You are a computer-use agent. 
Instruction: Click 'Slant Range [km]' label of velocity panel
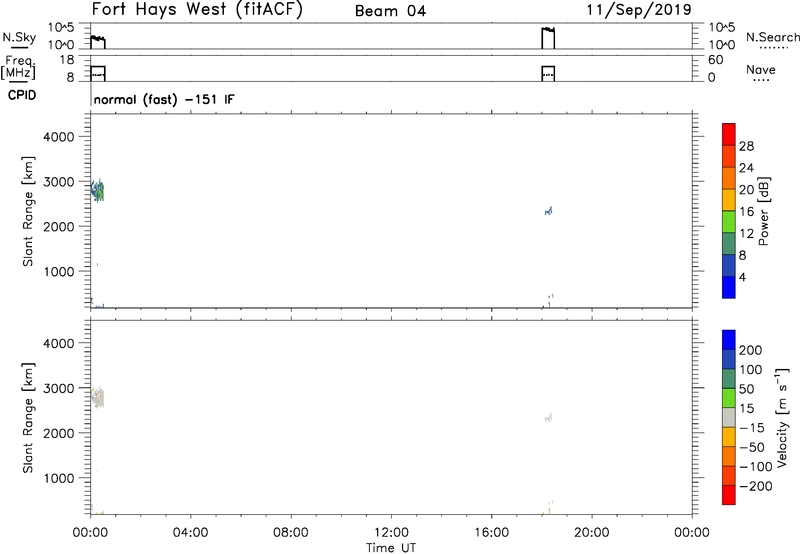click(28, 418)
